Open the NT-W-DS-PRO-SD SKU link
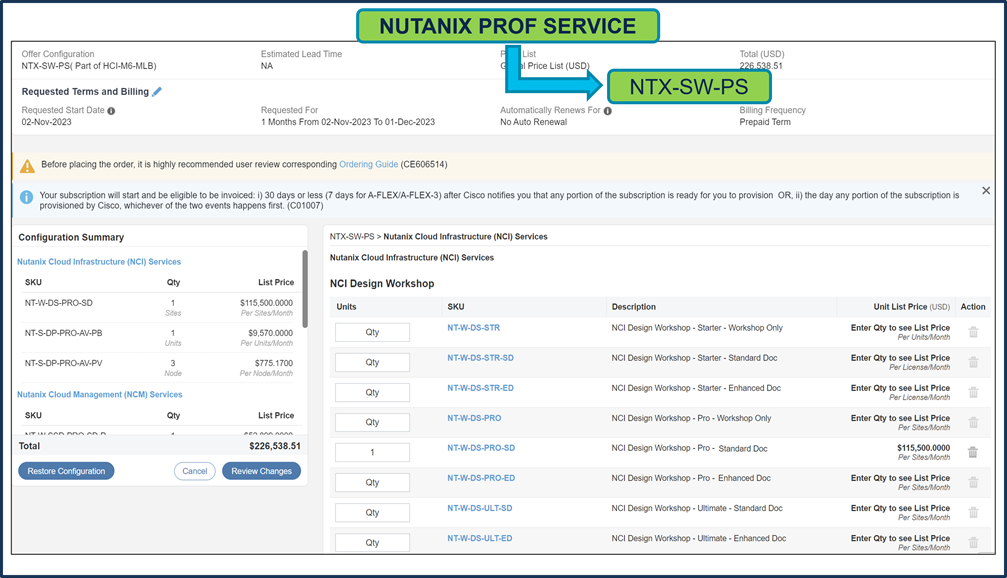1007x578 pixels. pos(481,448)
